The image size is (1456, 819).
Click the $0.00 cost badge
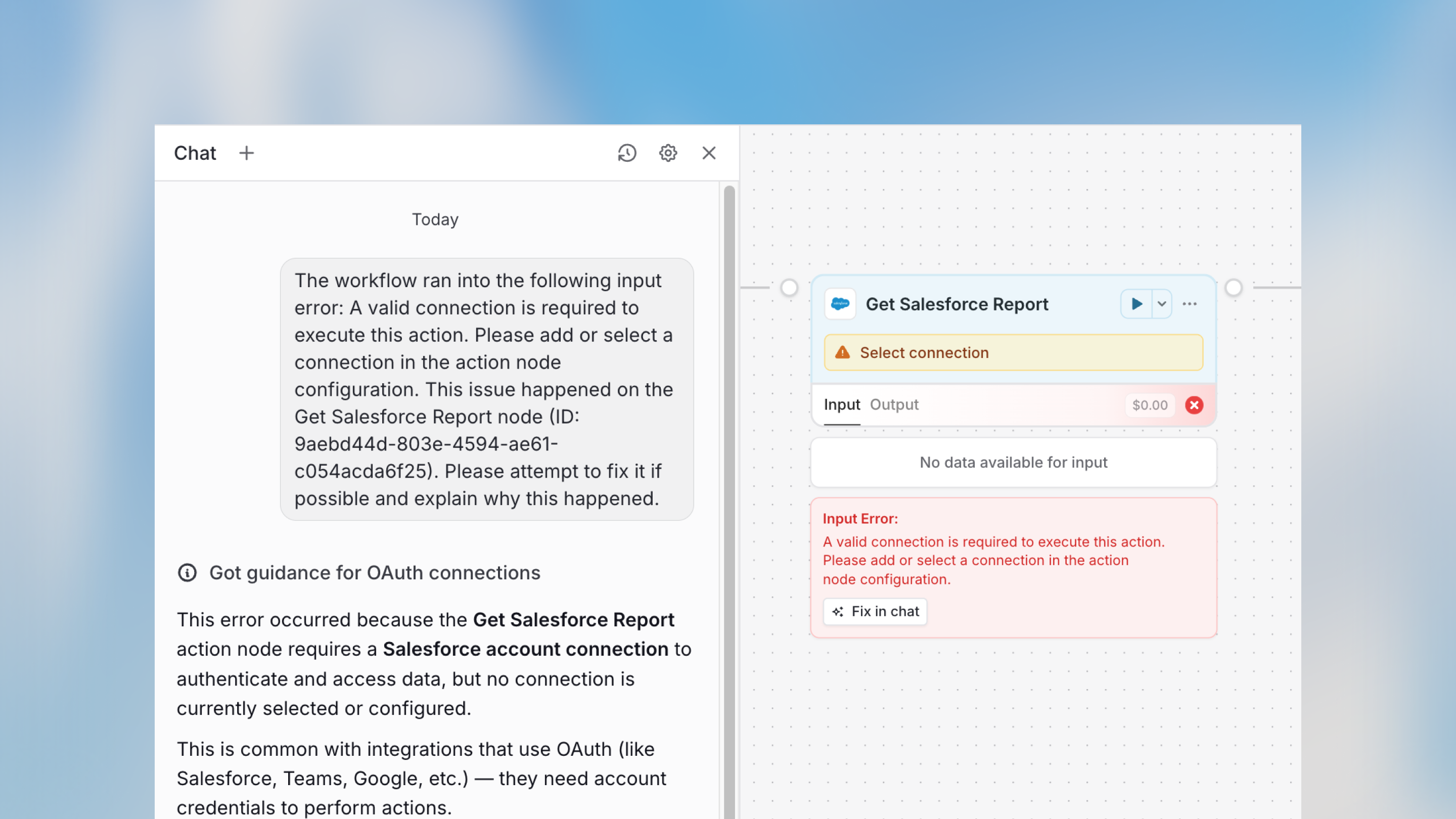click(x=1149, y=405)
